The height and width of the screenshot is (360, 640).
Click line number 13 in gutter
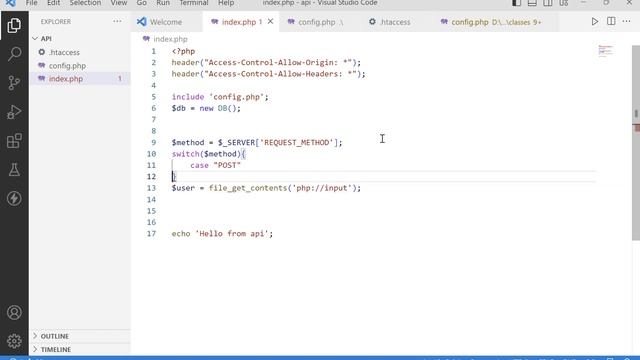coord(151,188)
